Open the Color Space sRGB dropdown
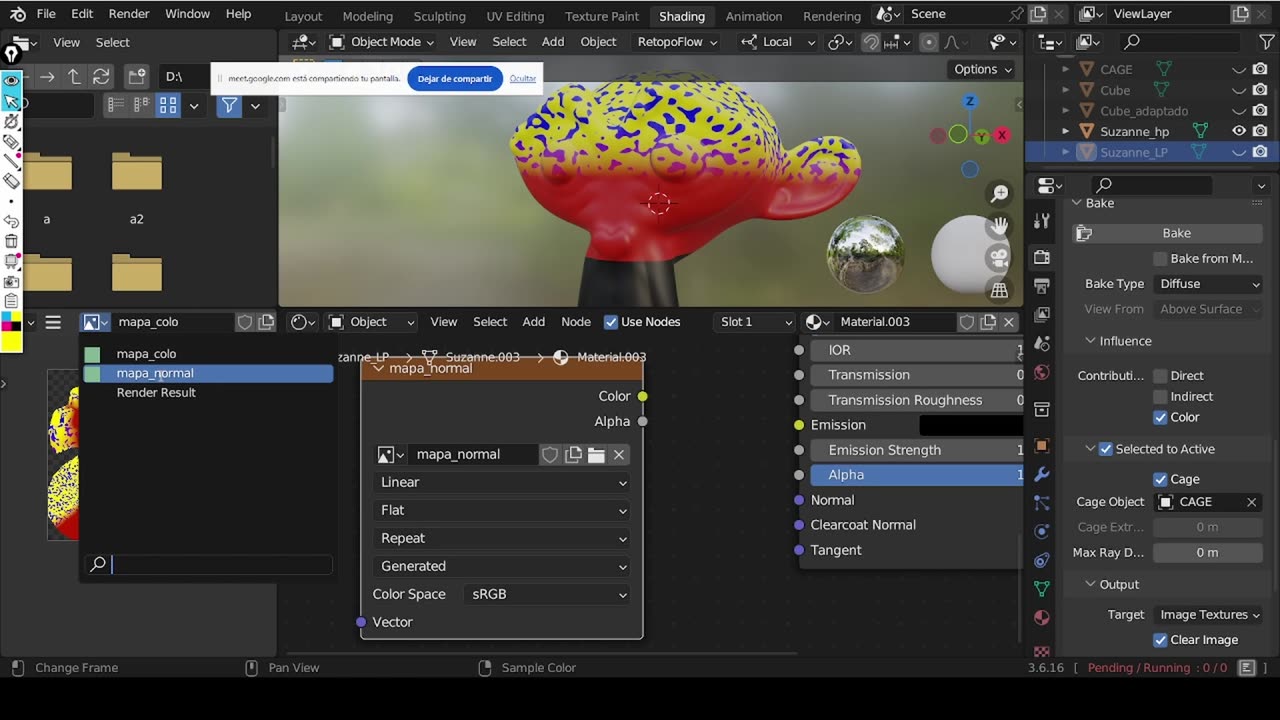Viewport: 1280px width, 720px height. 548,594
